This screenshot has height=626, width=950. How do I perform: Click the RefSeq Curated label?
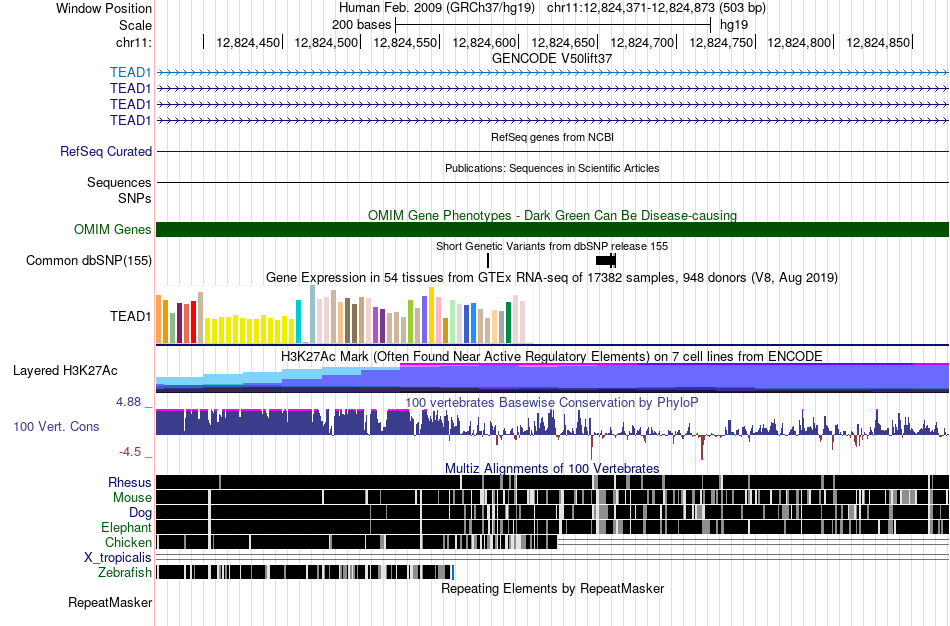click(x=106, y=152)
